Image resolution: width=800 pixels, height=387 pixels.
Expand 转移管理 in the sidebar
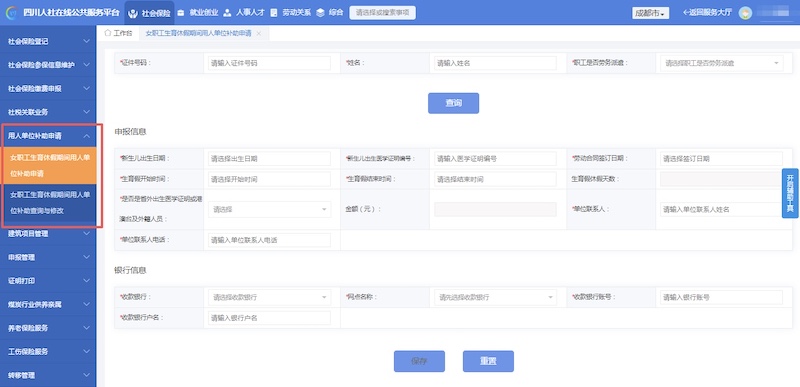click(x=48, y=375)
